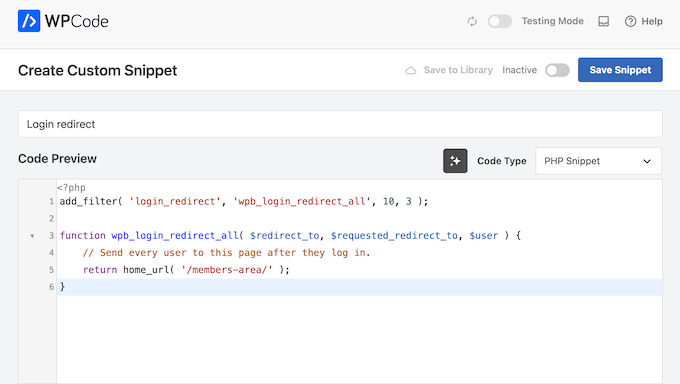Viewport: 680px width, 384px height.
Task: Click the Help question mark icon
Action: (631, 21)
